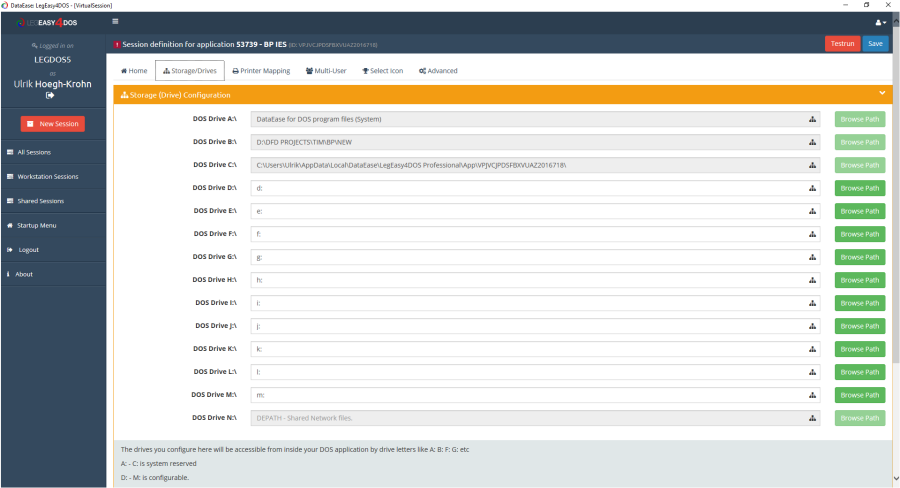Open Shared Sessions in sidebar
Viewport: 900px width, 488px height.
tap(53, 201)
